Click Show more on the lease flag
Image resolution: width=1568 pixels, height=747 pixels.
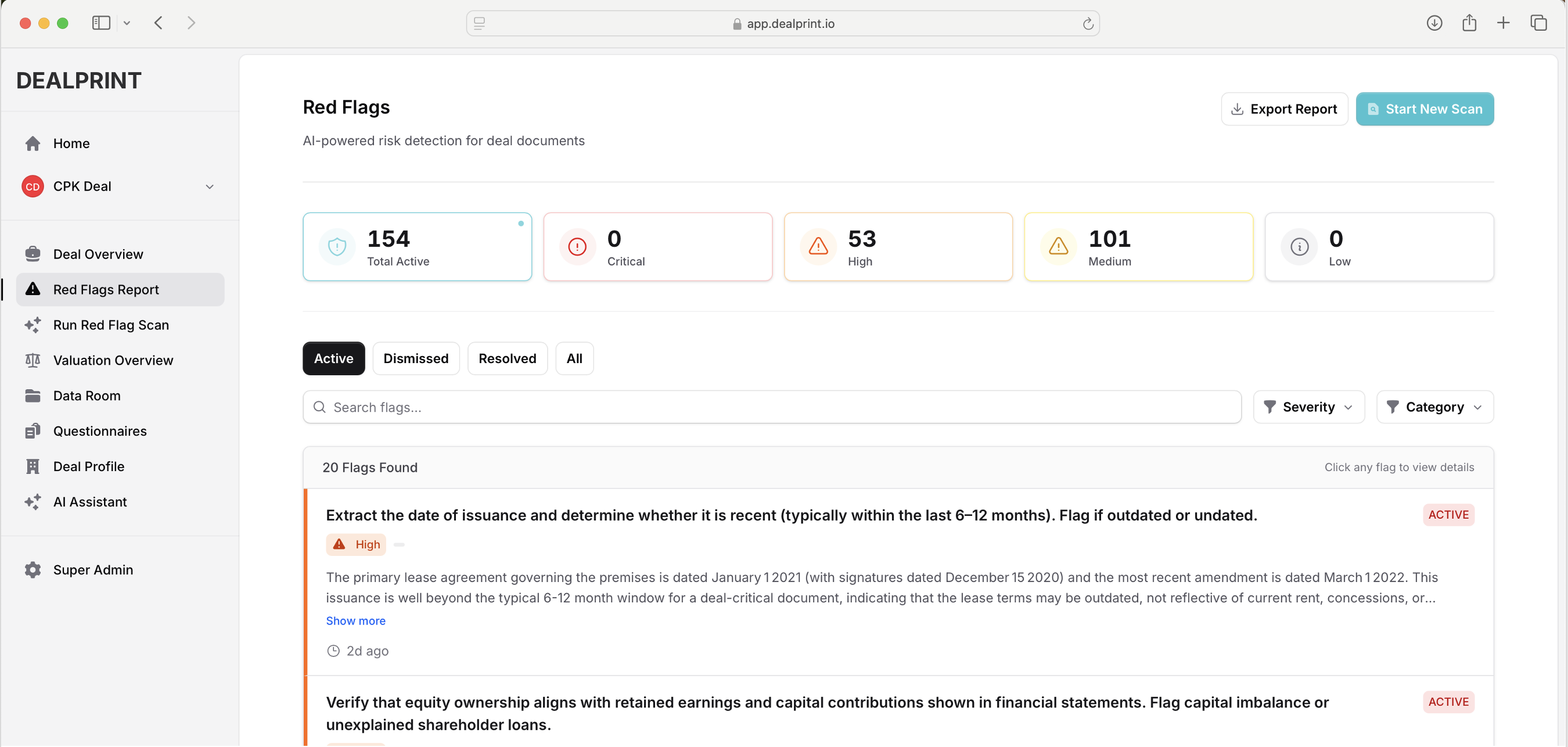[x=356, y=620]
